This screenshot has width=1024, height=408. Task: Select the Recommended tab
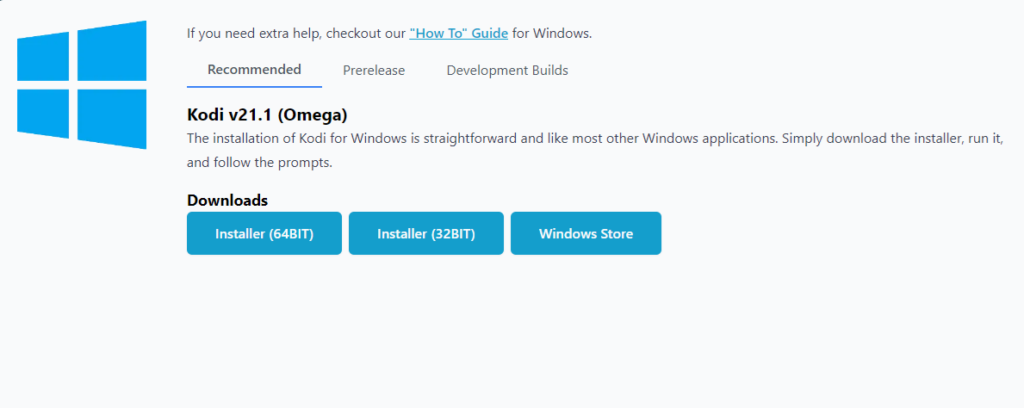(254, 70)
